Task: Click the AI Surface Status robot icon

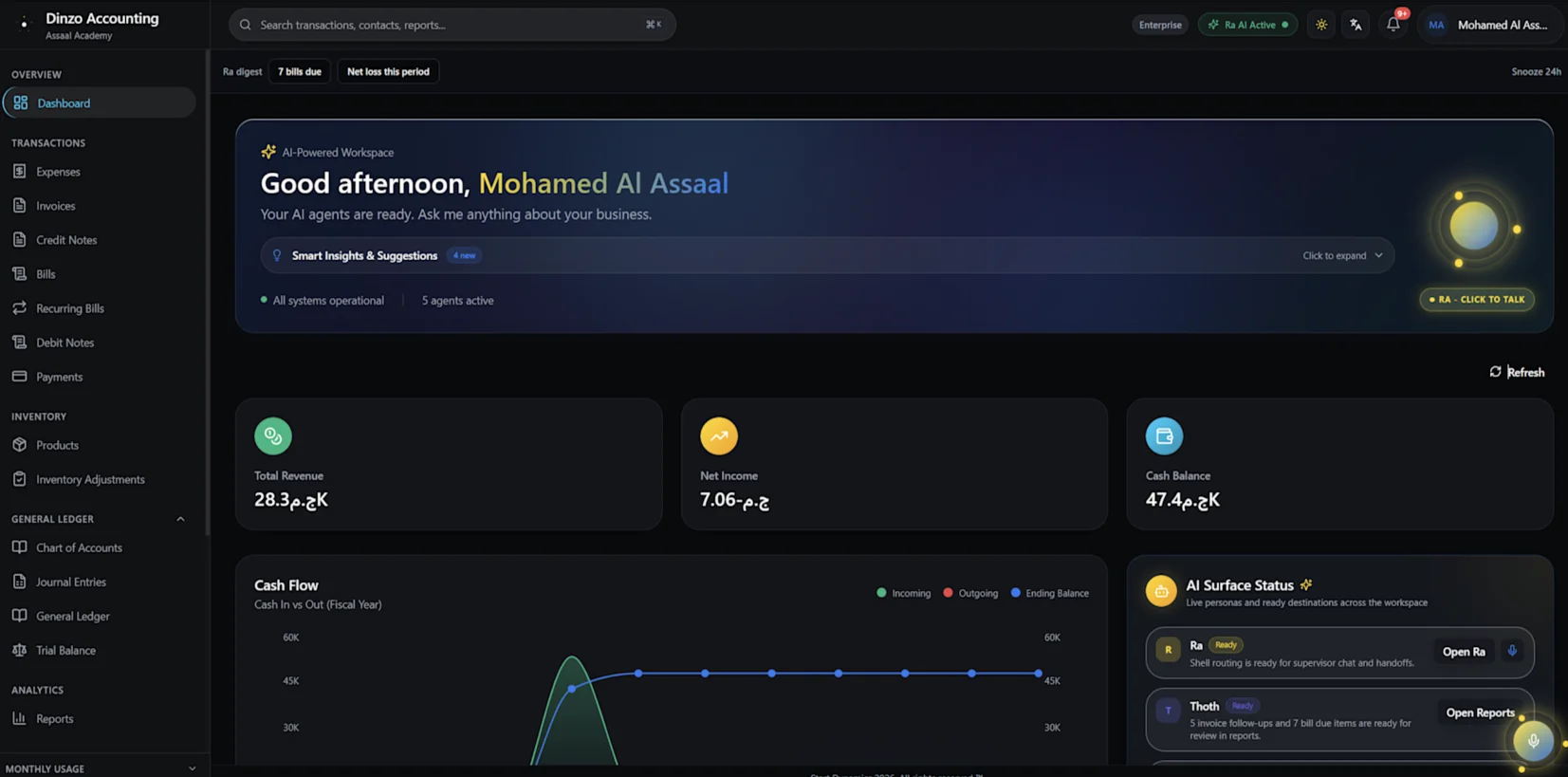Action: [x=1161, y=591]
